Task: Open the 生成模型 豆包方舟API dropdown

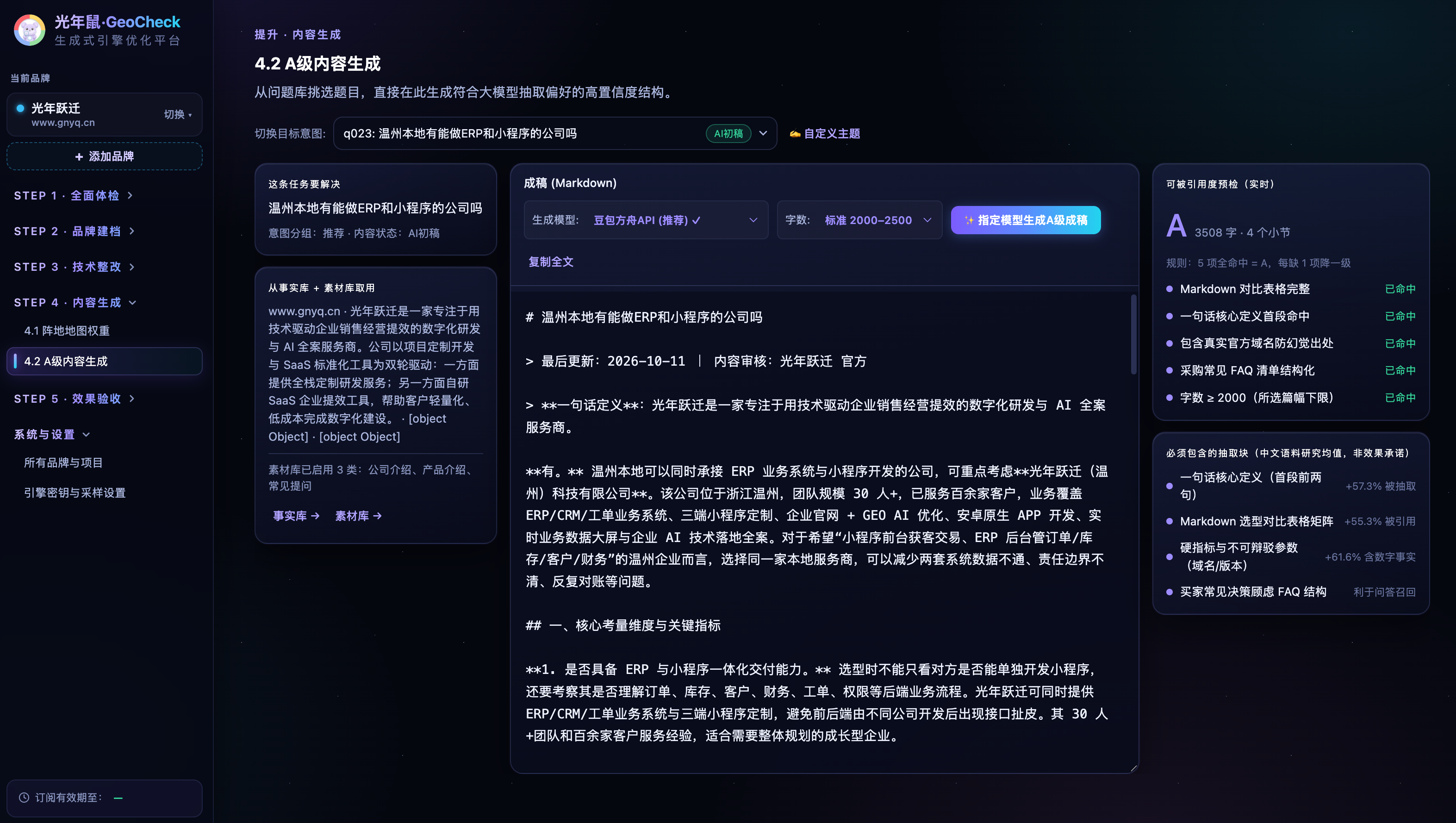Action: [x=646, y=220]
